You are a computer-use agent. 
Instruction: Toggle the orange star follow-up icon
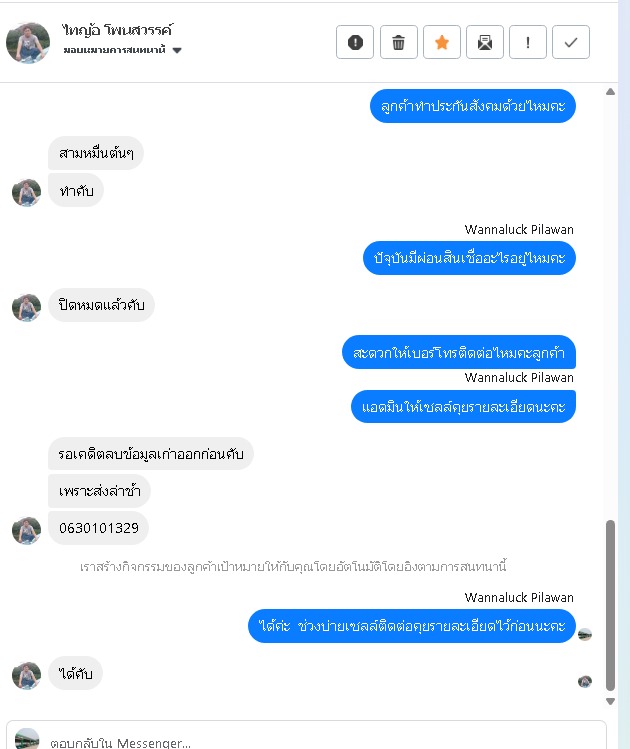pyautogui.click(x=442, y=43)
